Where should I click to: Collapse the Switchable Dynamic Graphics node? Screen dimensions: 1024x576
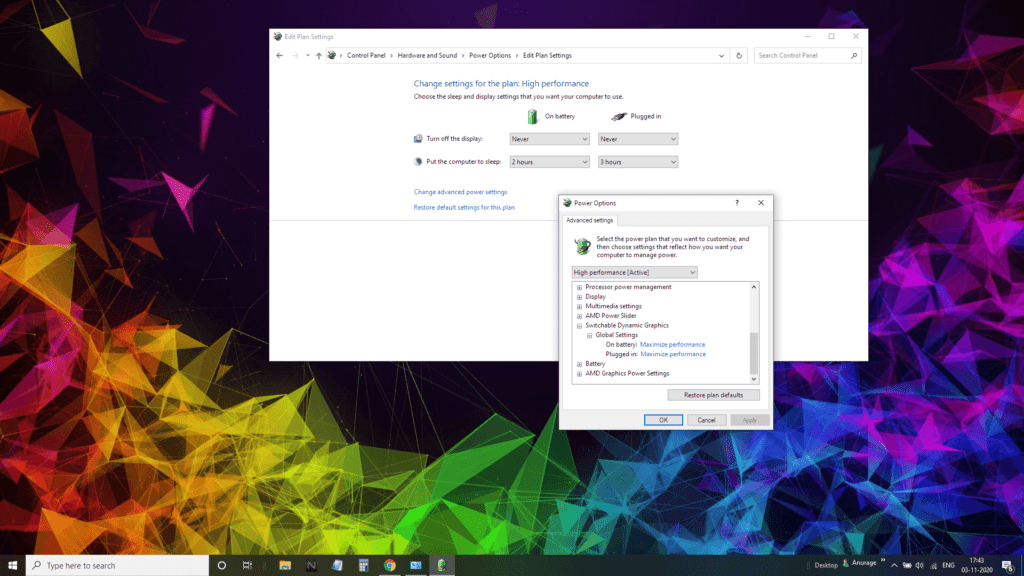579,326
